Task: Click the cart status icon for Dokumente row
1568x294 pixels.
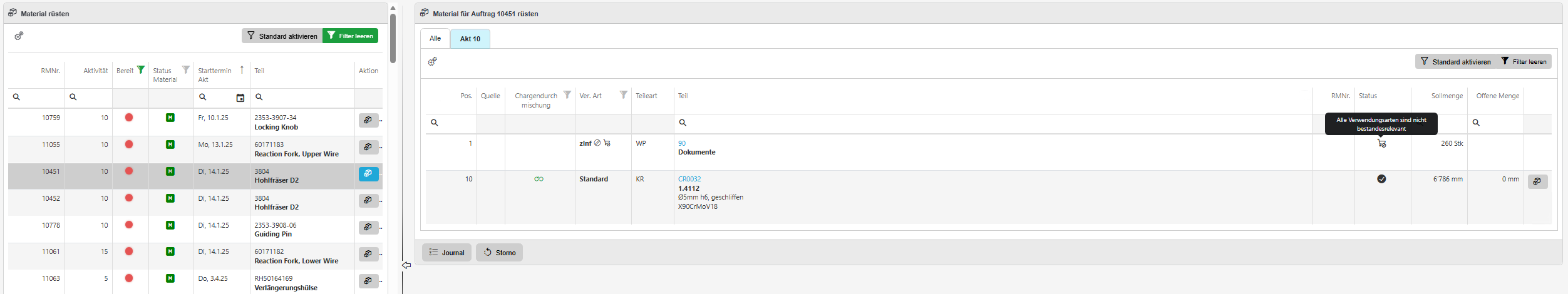Action: pyautogui.click(x=1381, y=144)
